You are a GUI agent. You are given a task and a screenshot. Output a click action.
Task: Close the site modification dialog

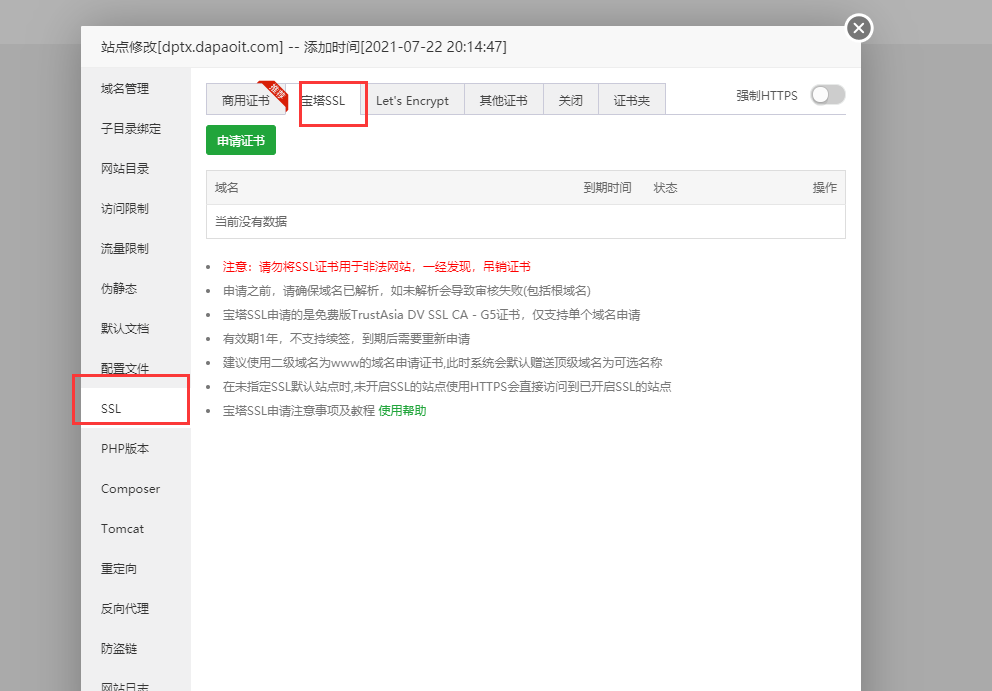(x=858, y=28)
